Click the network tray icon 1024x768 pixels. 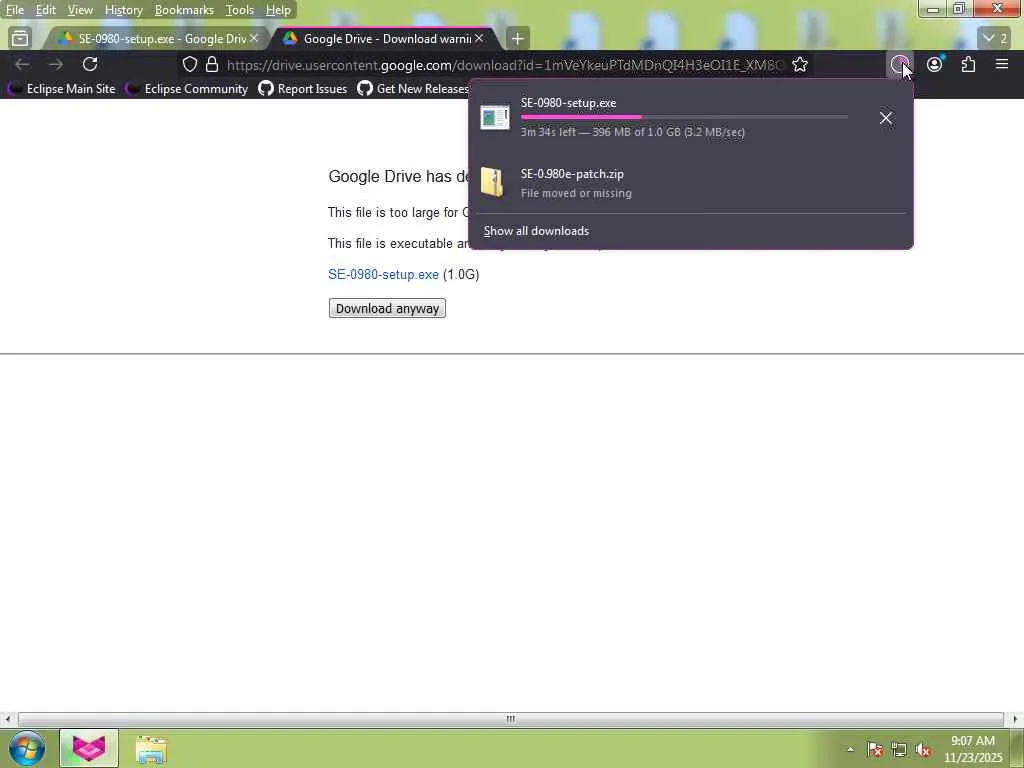click(899, 749)
